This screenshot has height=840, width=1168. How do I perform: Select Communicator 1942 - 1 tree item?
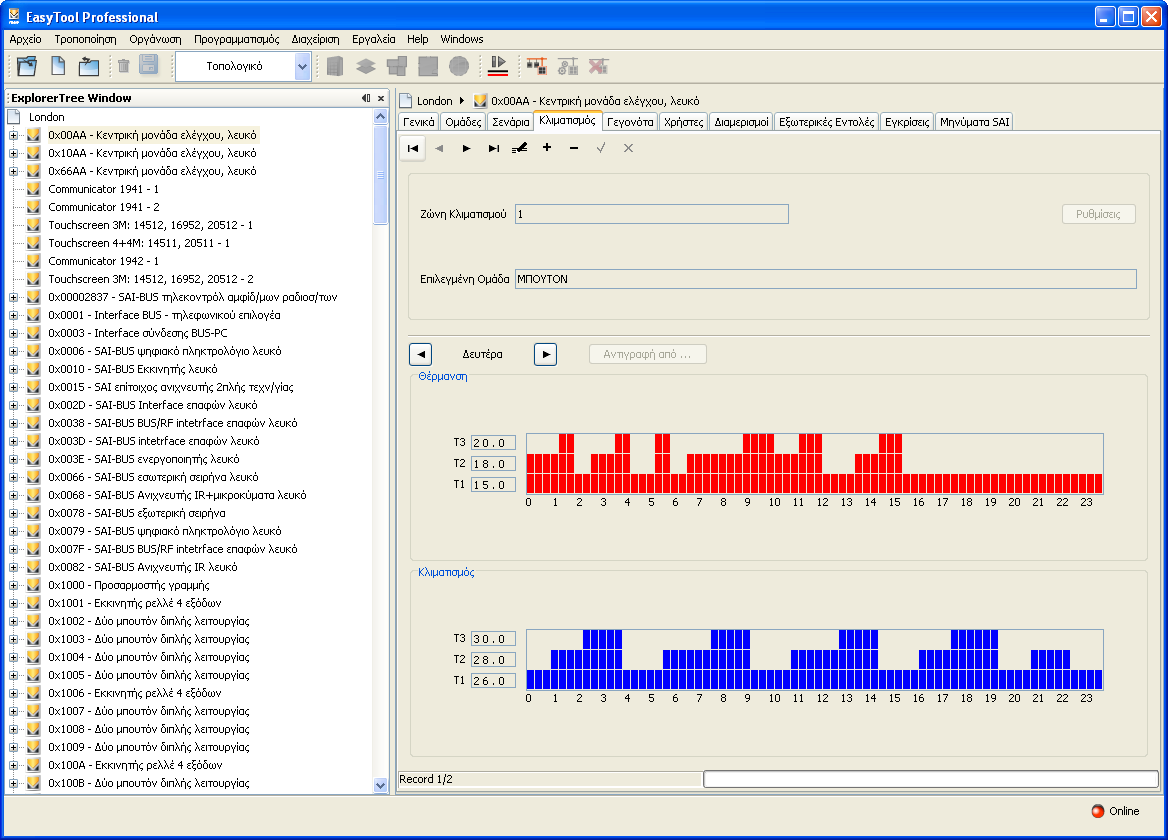click(x=104, y=261)
